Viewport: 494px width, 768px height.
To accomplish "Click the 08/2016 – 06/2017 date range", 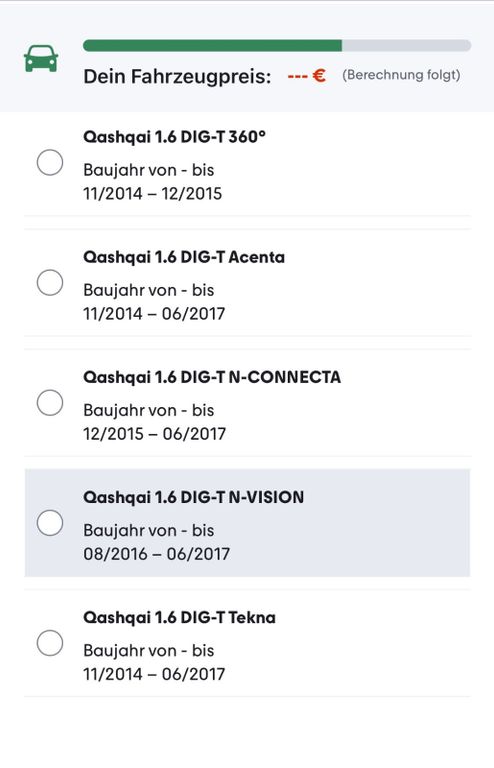I will click(156, 554).
